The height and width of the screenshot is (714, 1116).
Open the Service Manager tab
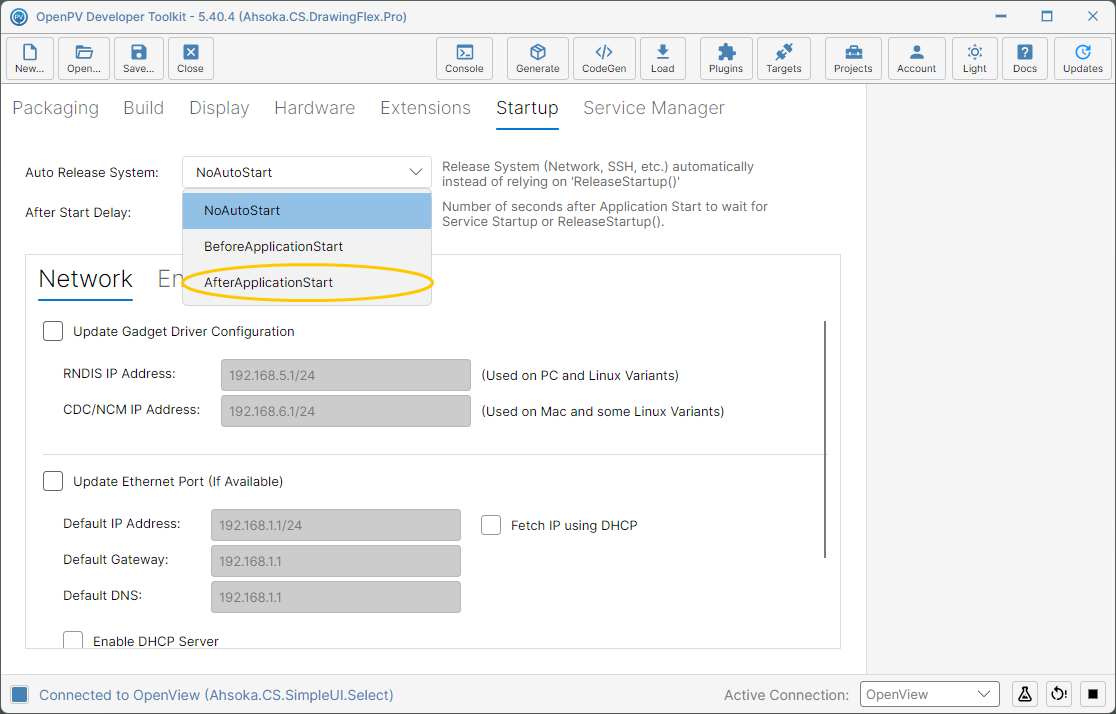(653, 108)
